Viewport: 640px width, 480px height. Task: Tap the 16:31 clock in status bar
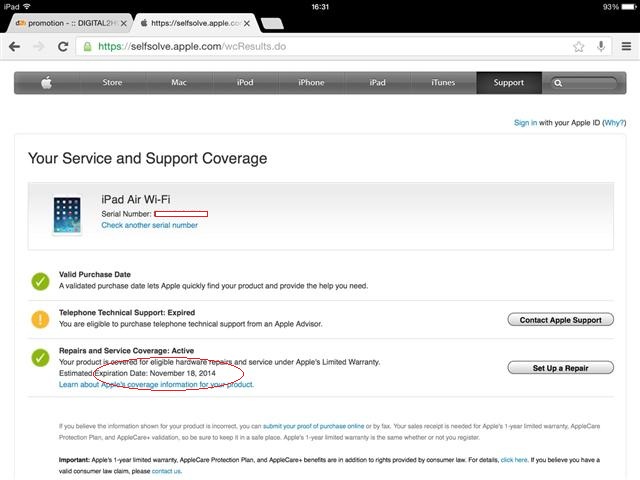[320, 7]
